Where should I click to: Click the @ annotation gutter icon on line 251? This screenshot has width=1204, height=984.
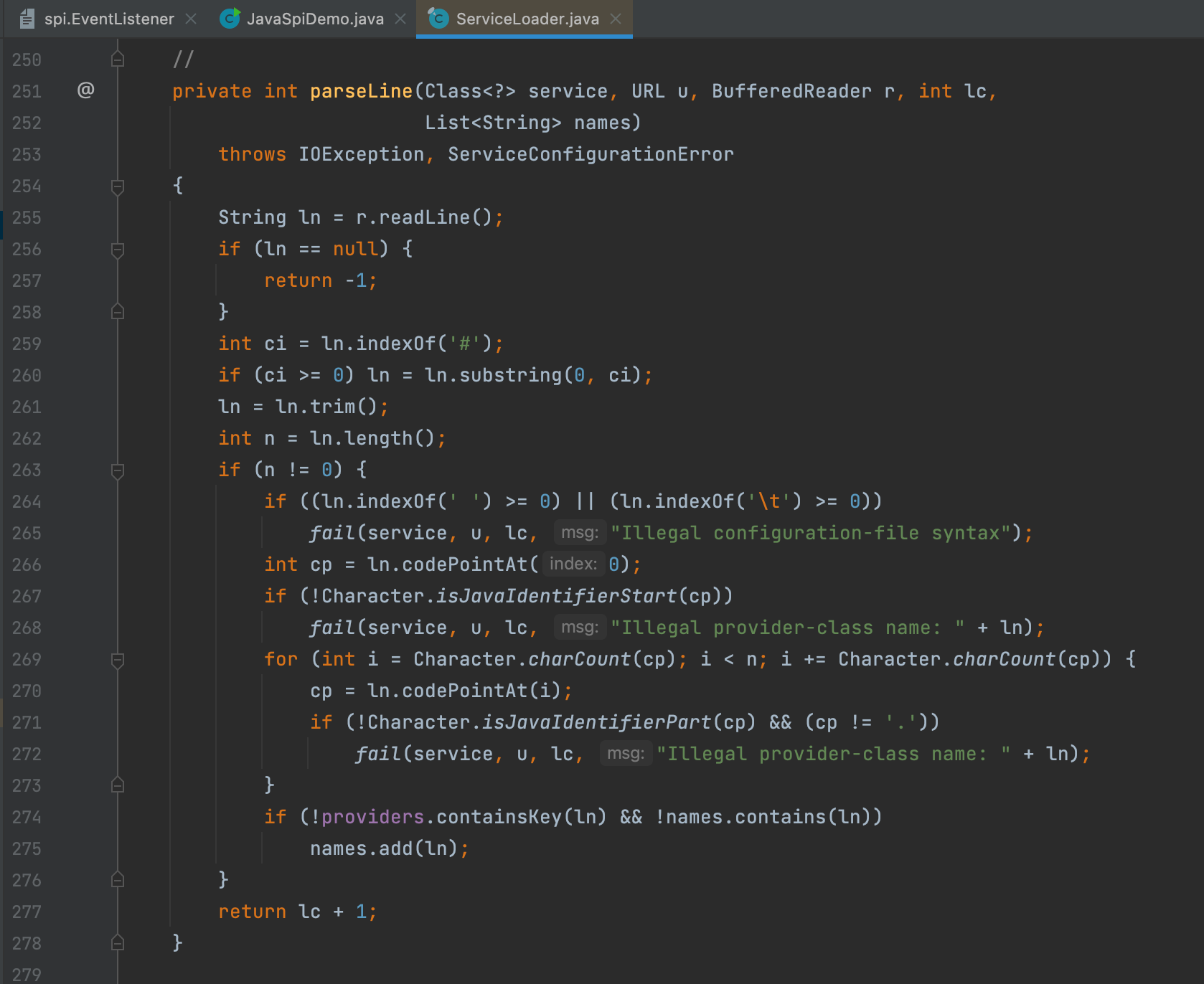[x=85, y=90]
